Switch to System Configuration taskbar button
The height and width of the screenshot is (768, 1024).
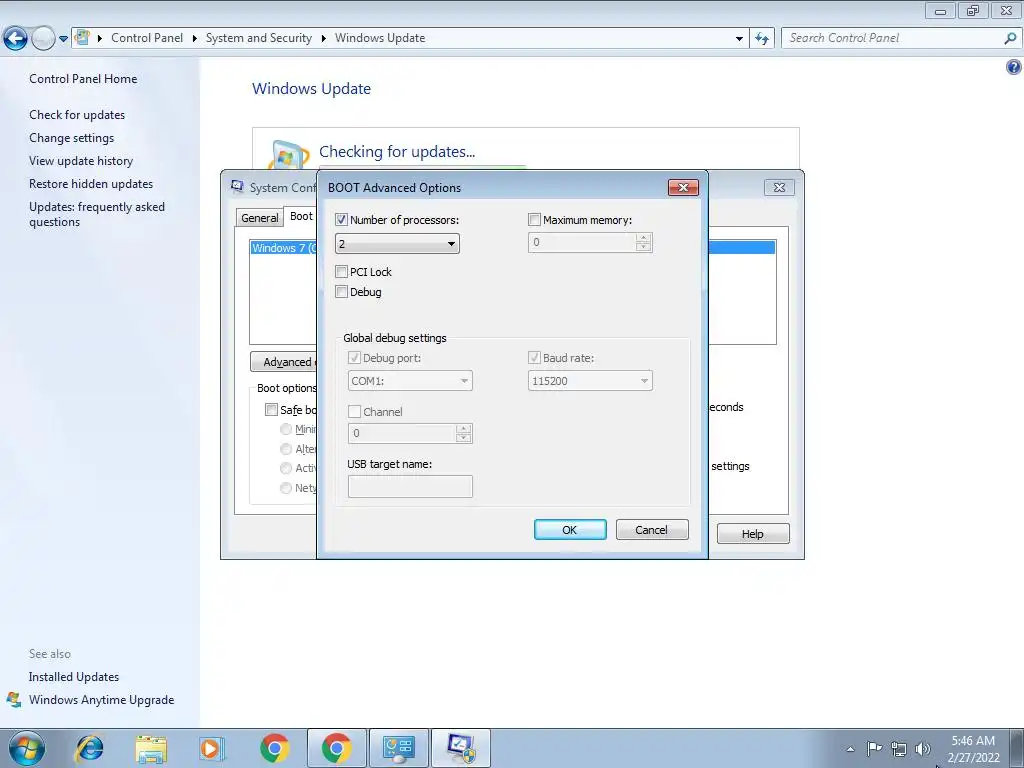click(x=461, y=748)
